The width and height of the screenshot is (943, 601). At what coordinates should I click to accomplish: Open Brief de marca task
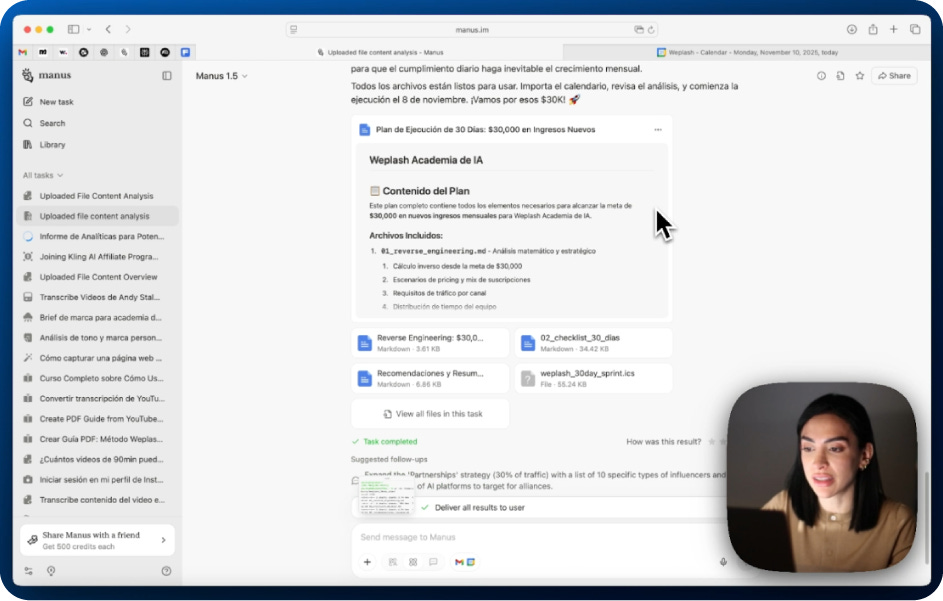pos(97,318)
